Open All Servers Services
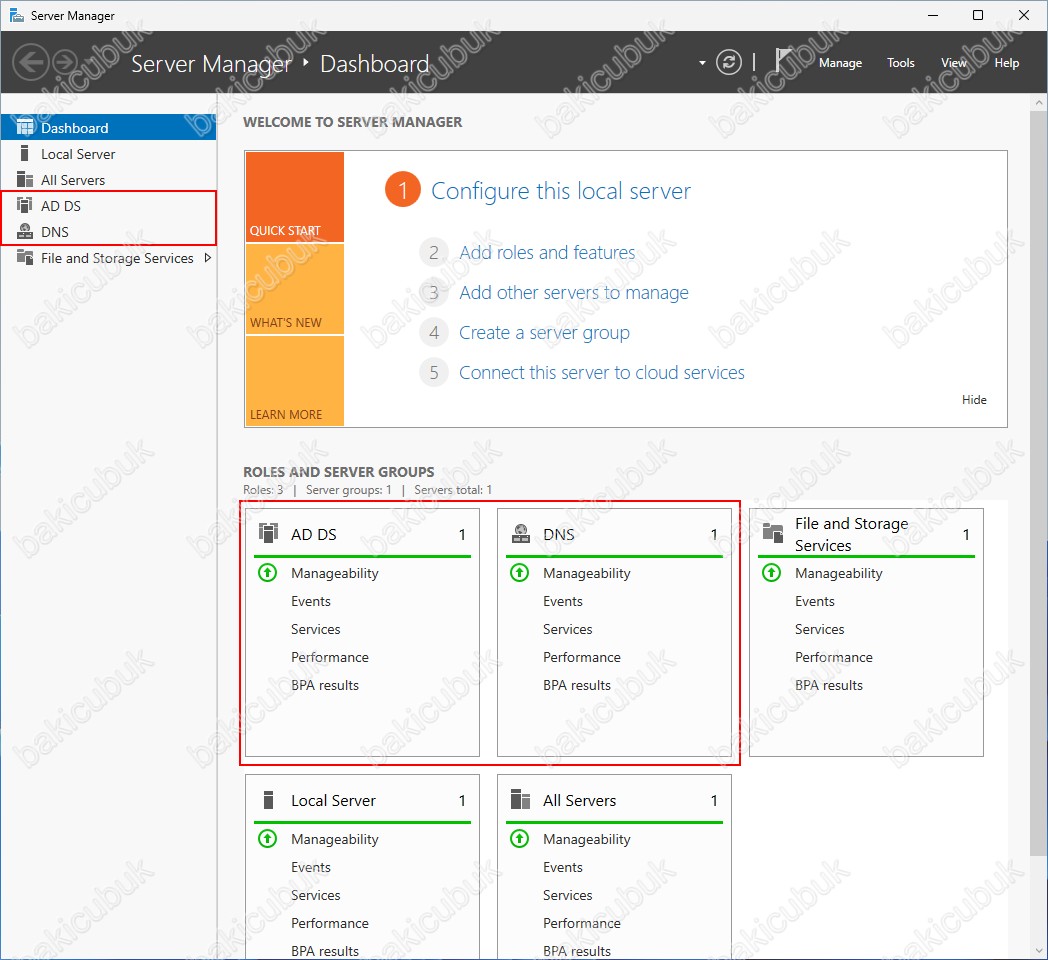The image size is (1048, 960). [x=567, y=895]
